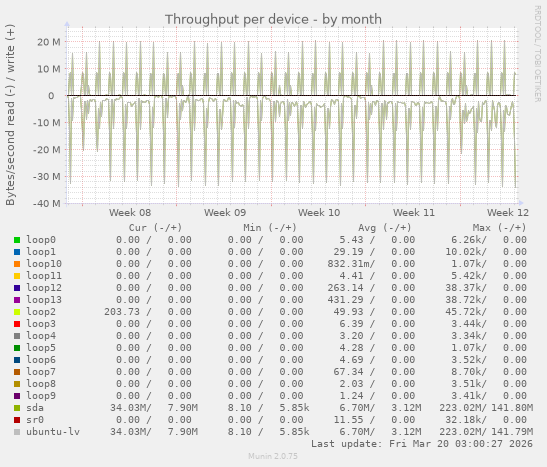
Task: Select the loop10 legend label
Action: tap(44, 264)
